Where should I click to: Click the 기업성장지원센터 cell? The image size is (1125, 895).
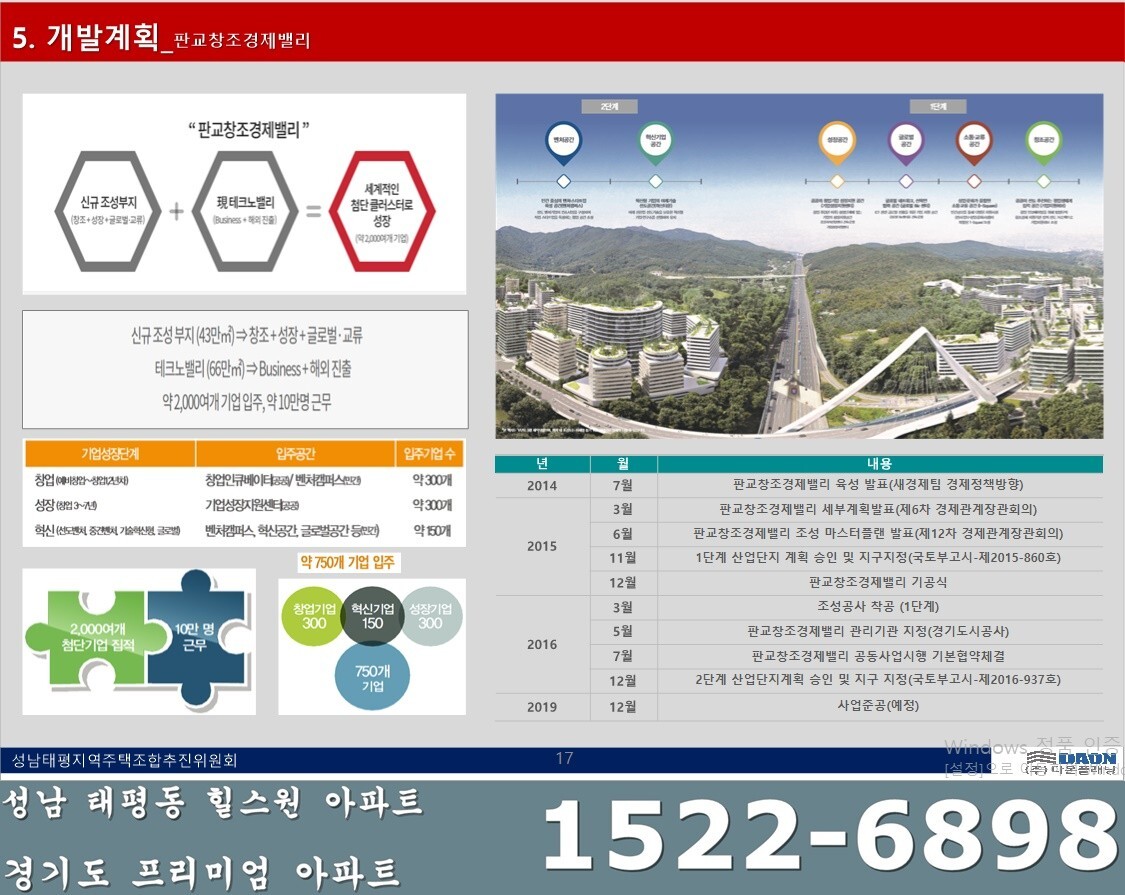[252, 505]
